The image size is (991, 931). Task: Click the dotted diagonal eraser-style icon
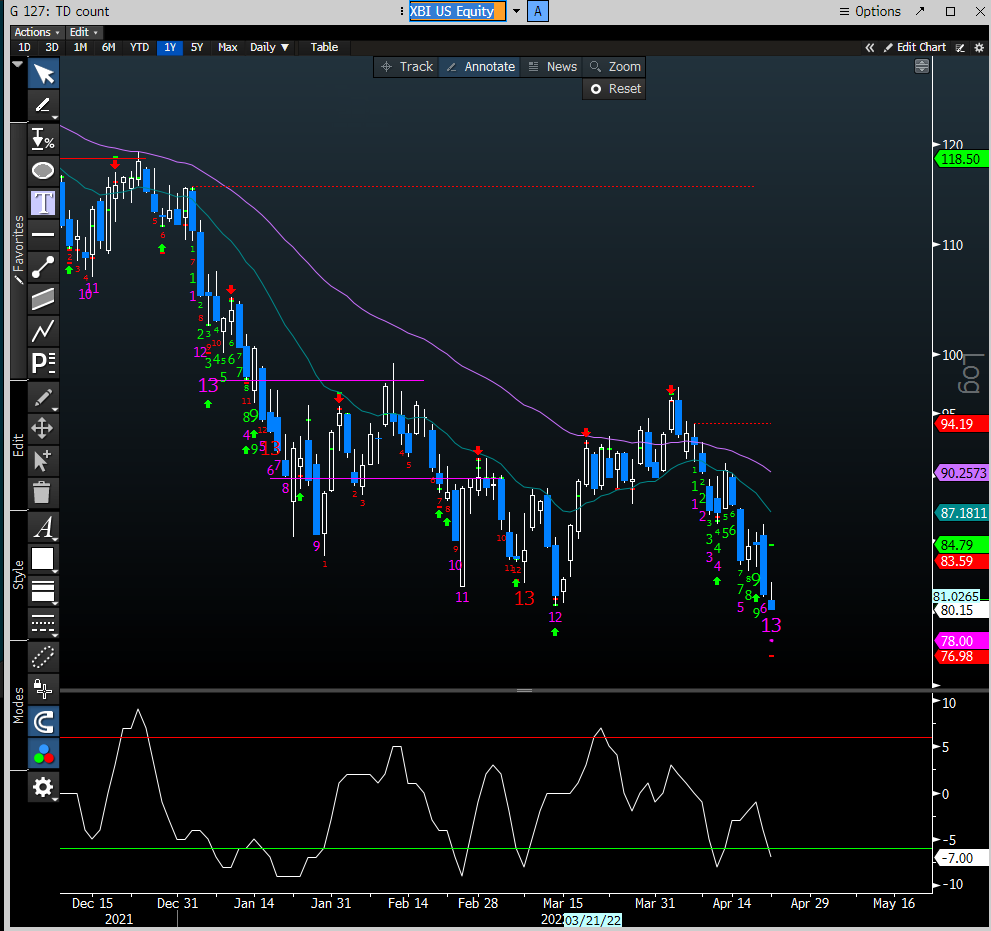pyautogui.click(x=44, y=657)
